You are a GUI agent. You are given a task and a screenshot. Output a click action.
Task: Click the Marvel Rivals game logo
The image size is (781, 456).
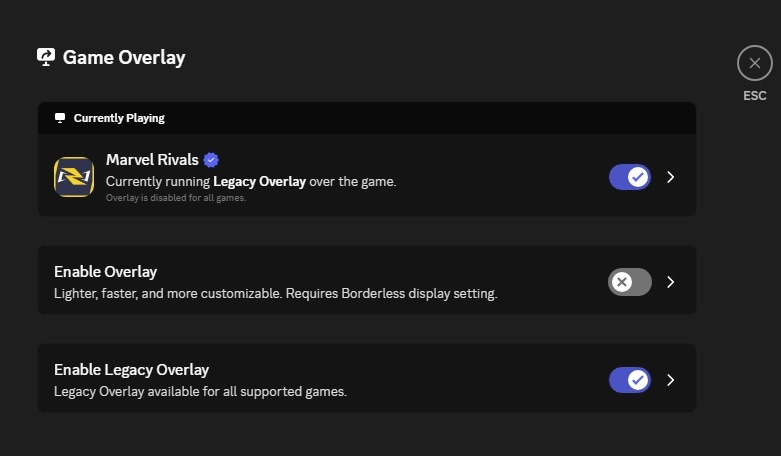coord(74,177)
